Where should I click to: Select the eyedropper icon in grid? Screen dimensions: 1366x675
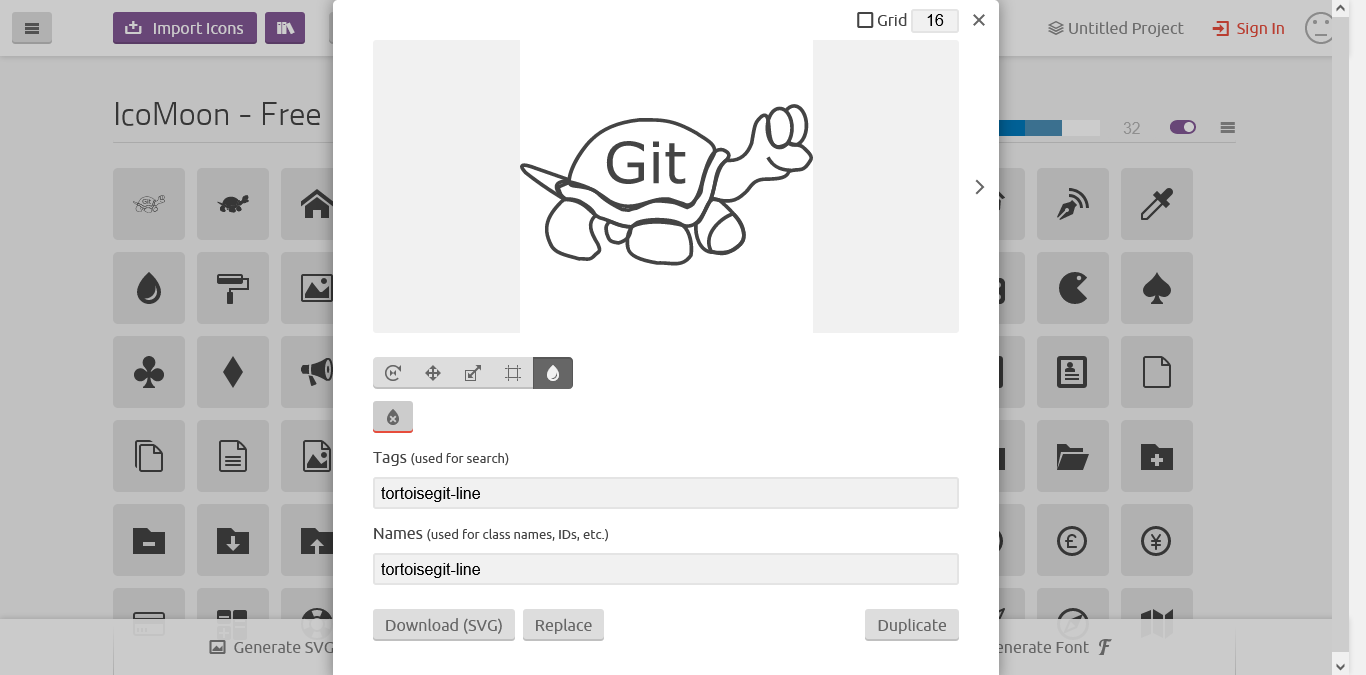coord(1157,204)
